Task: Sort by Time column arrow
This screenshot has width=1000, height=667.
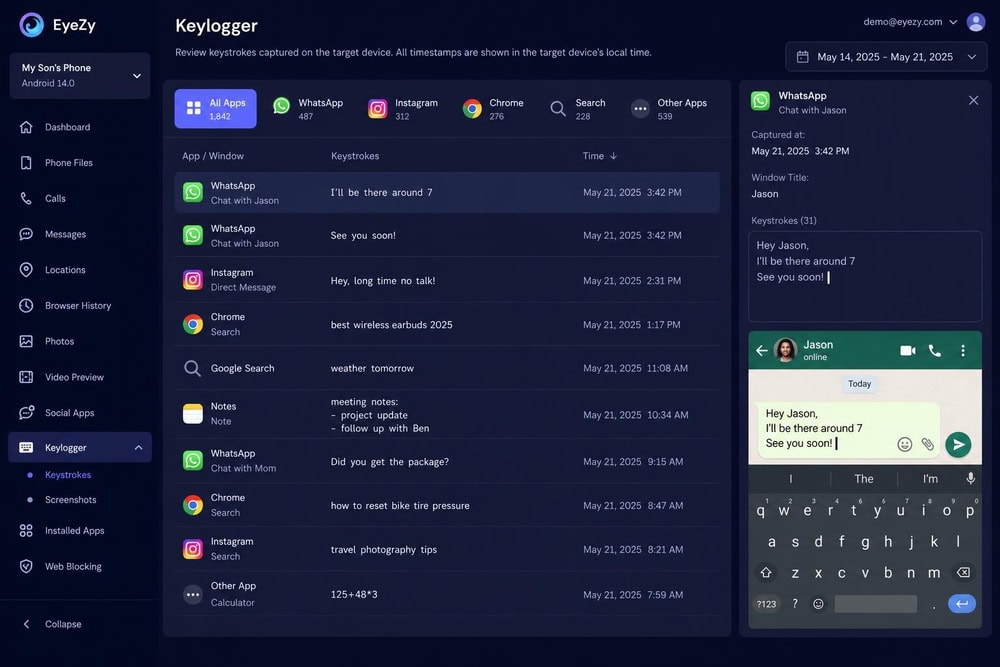Action: point(613,156)
